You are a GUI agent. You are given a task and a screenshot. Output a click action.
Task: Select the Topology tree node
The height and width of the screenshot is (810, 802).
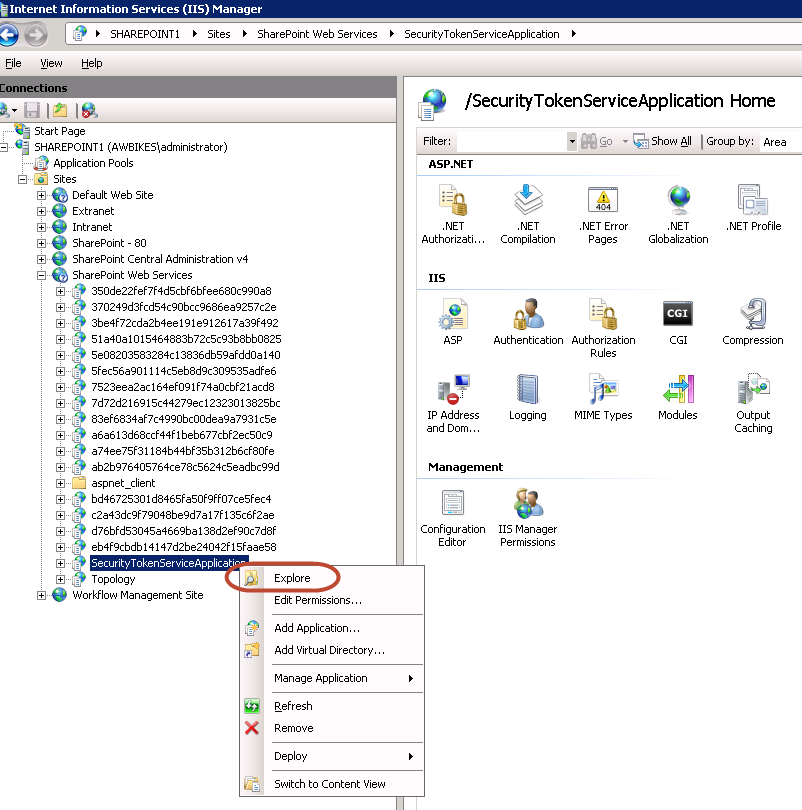113,579
